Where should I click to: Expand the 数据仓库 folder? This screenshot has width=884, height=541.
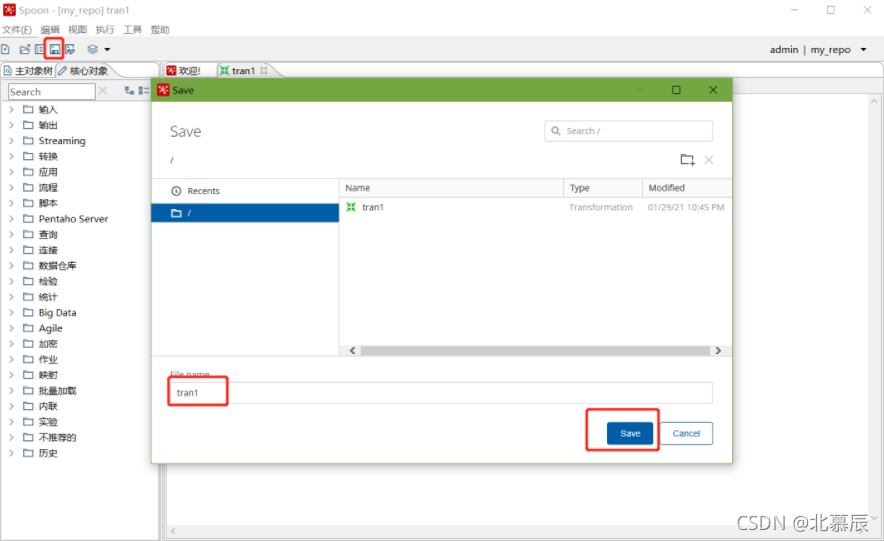coord(11,265)
